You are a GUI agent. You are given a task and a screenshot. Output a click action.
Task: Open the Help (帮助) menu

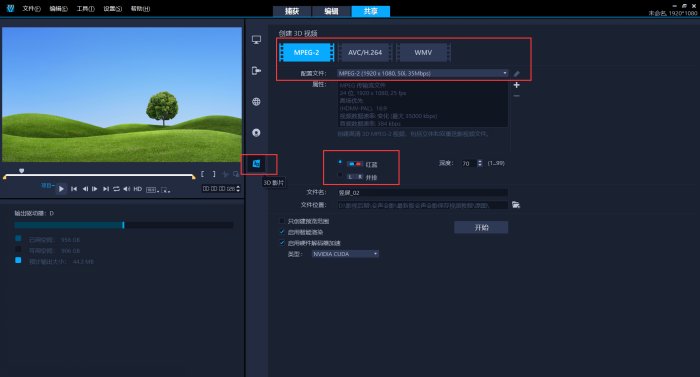click(140, 8)
